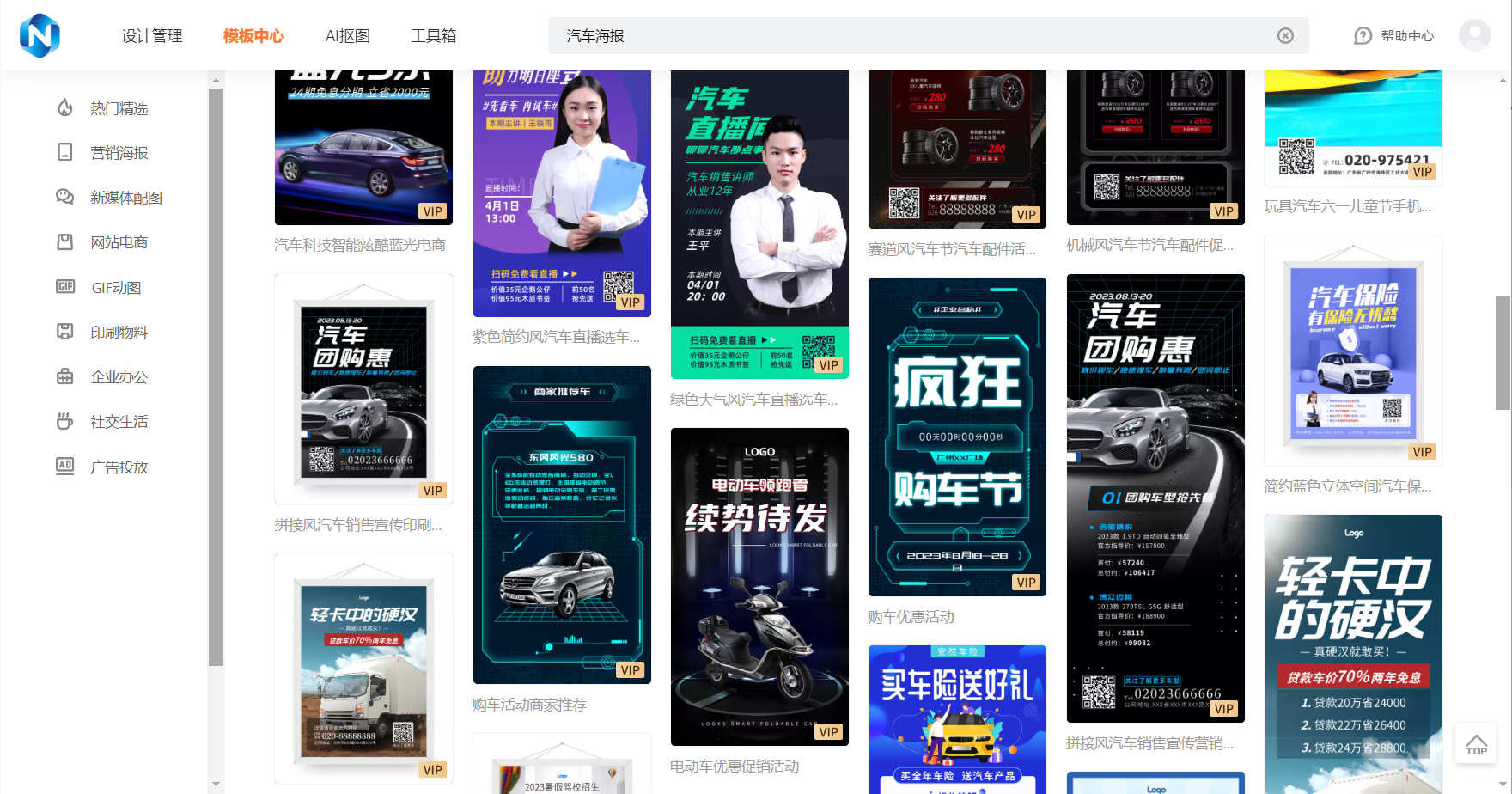Open the 电动车续势待发 scooter poster thumbnail
Image resolution: width=1512 pixels, height=794 pixels.
click(x=759, y=586)
